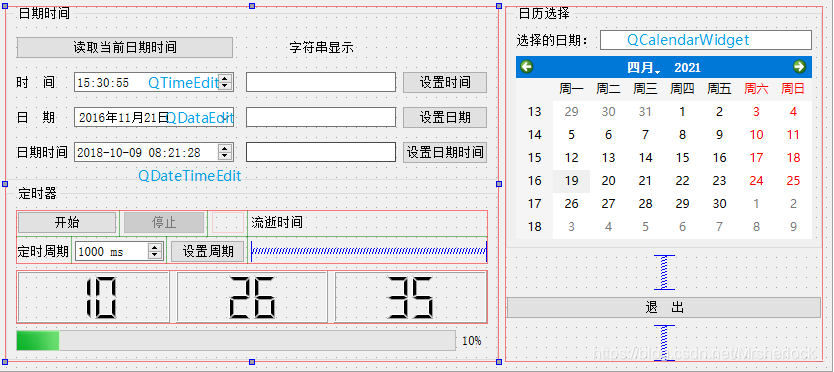Click the 选择的日期 label
The width and height of the screenshot is (834, 372).
553,40
